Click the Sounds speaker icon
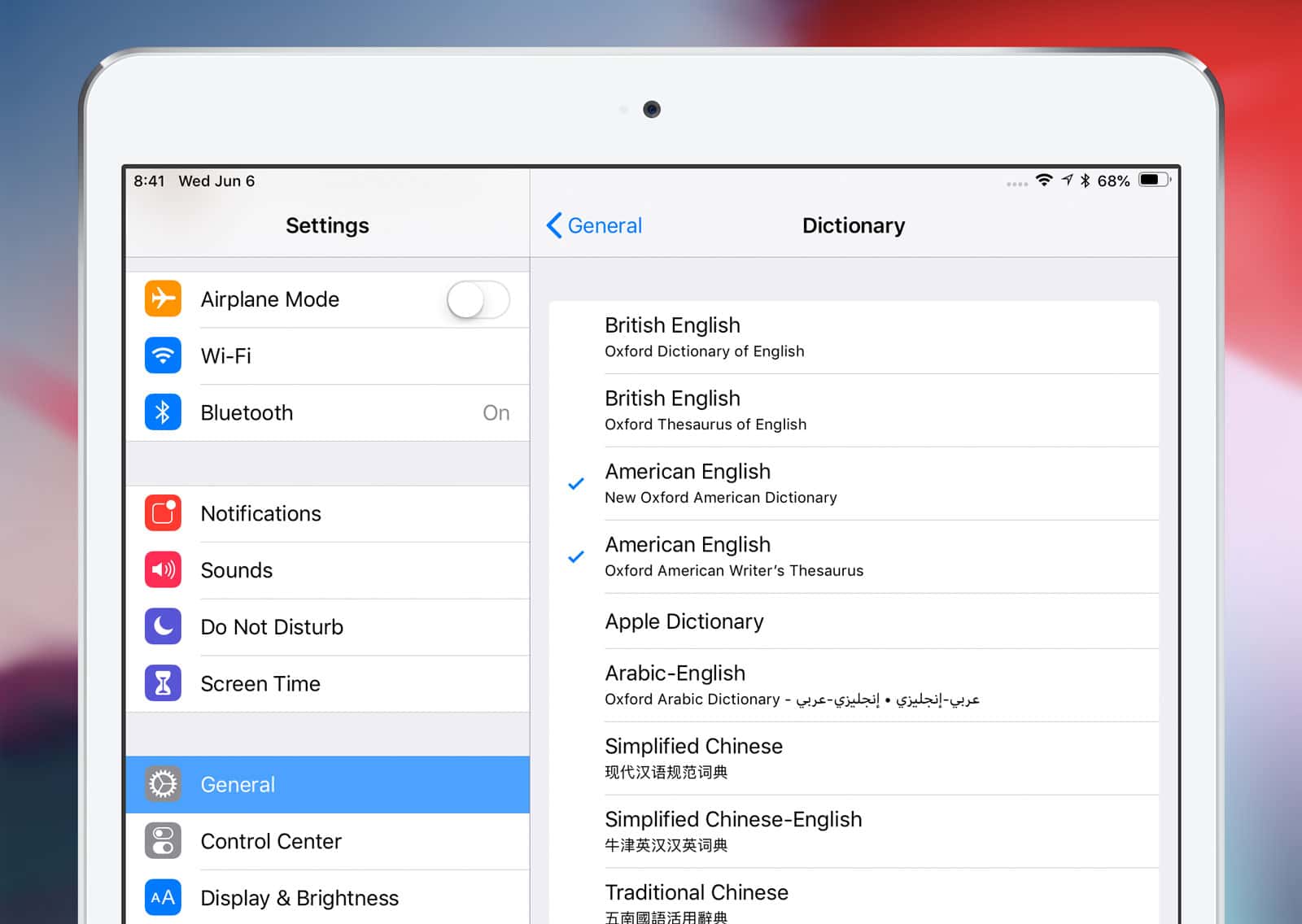 tap(162, 570)
